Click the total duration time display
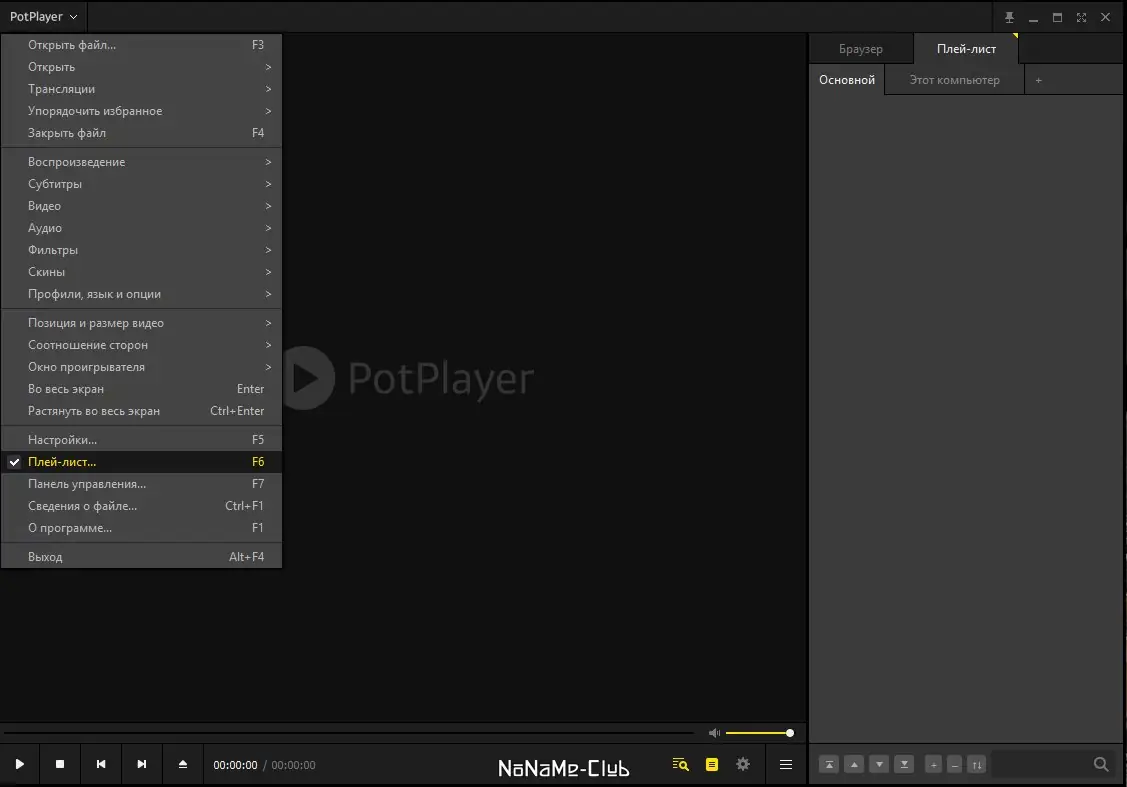Image resolution: width=1127 pixels, height=787 pixels. pos(293,765)
